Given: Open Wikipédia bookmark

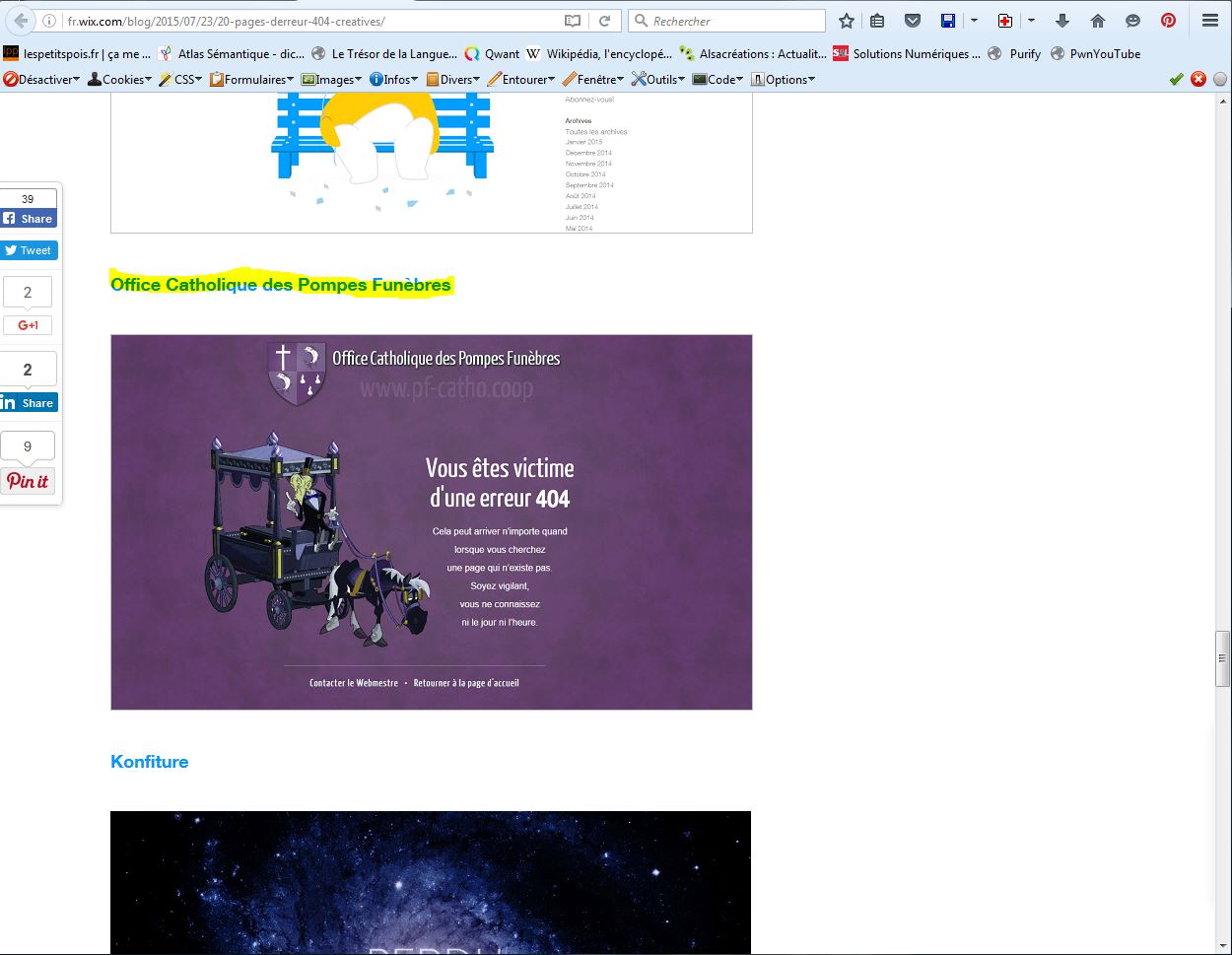Looking at the screenshot, I should 599,54.
